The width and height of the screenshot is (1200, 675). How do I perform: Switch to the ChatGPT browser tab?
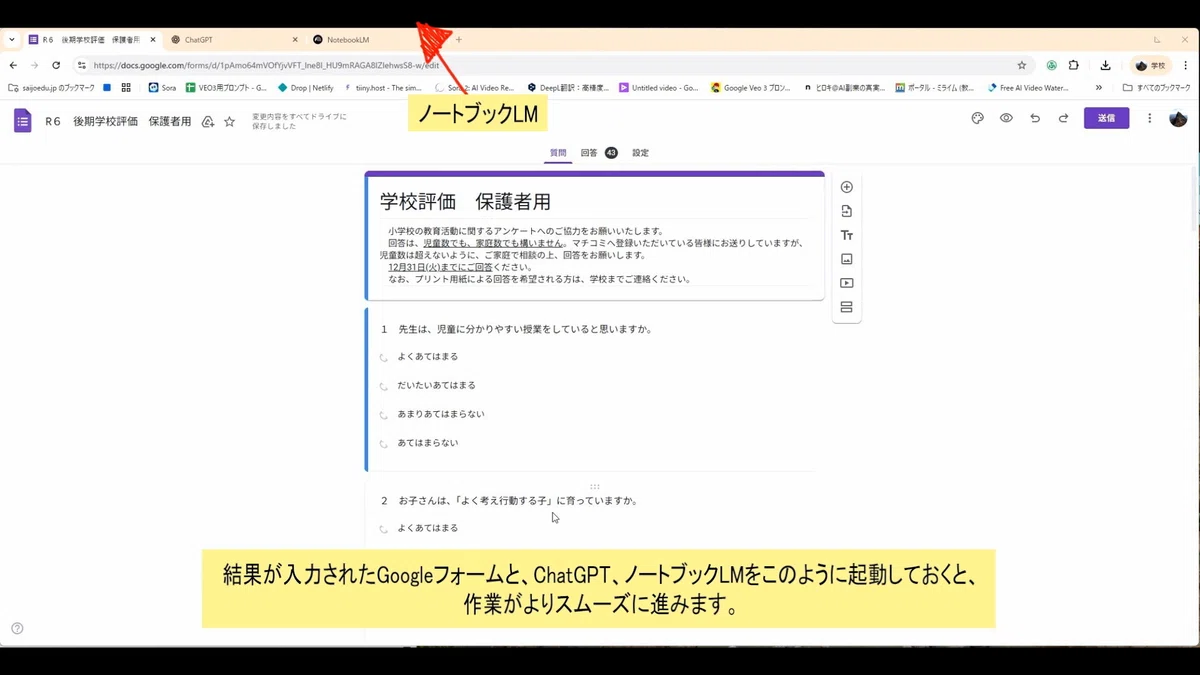tap(233, 40)
